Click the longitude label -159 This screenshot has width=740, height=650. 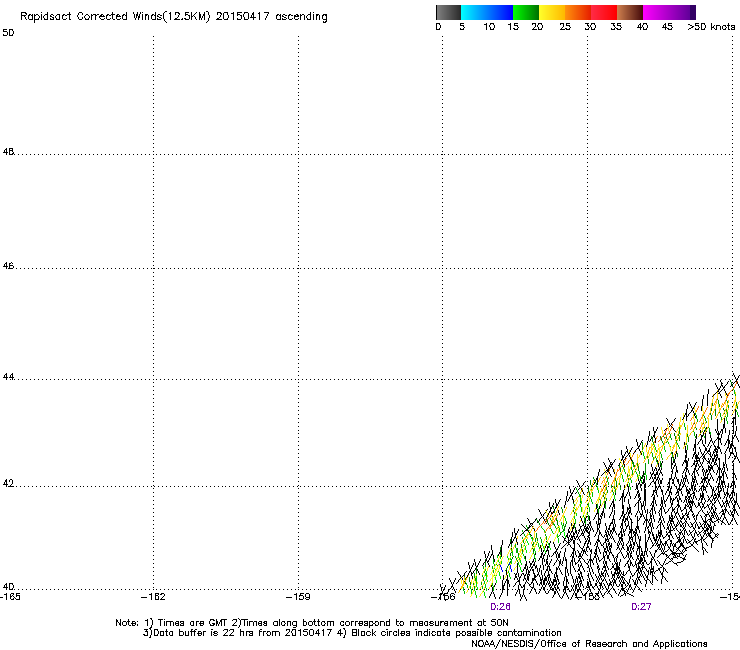coord(298,597)
